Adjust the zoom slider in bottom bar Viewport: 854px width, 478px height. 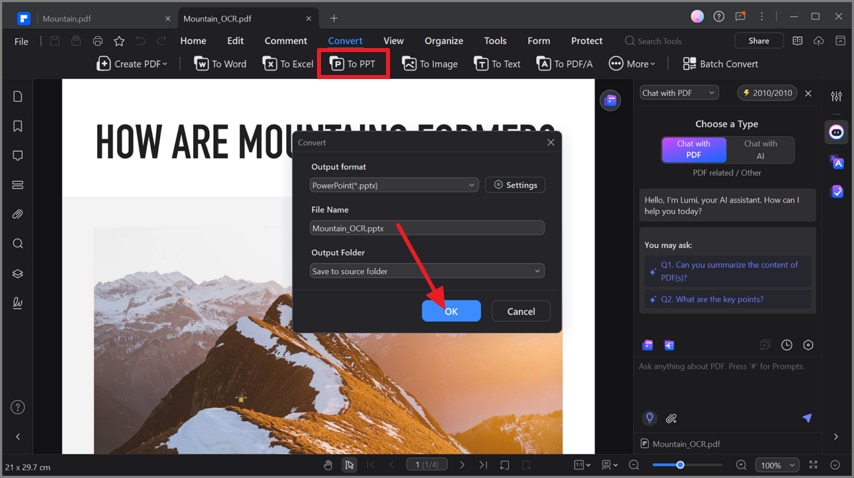click(x=680, y=465)
